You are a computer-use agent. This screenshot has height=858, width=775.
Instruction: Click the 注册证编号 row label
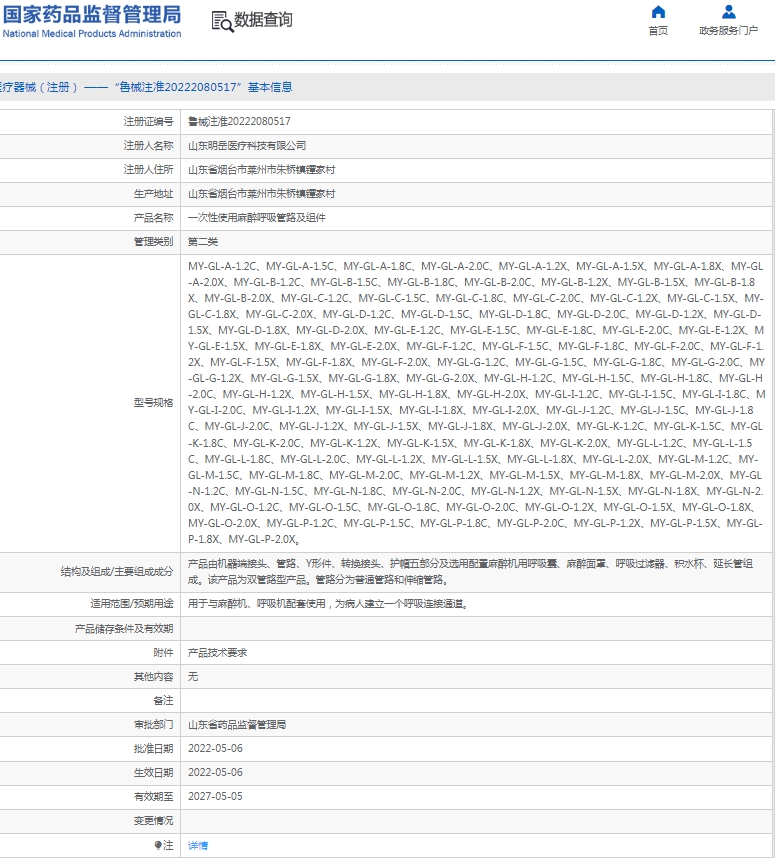[x=148, y=121]
